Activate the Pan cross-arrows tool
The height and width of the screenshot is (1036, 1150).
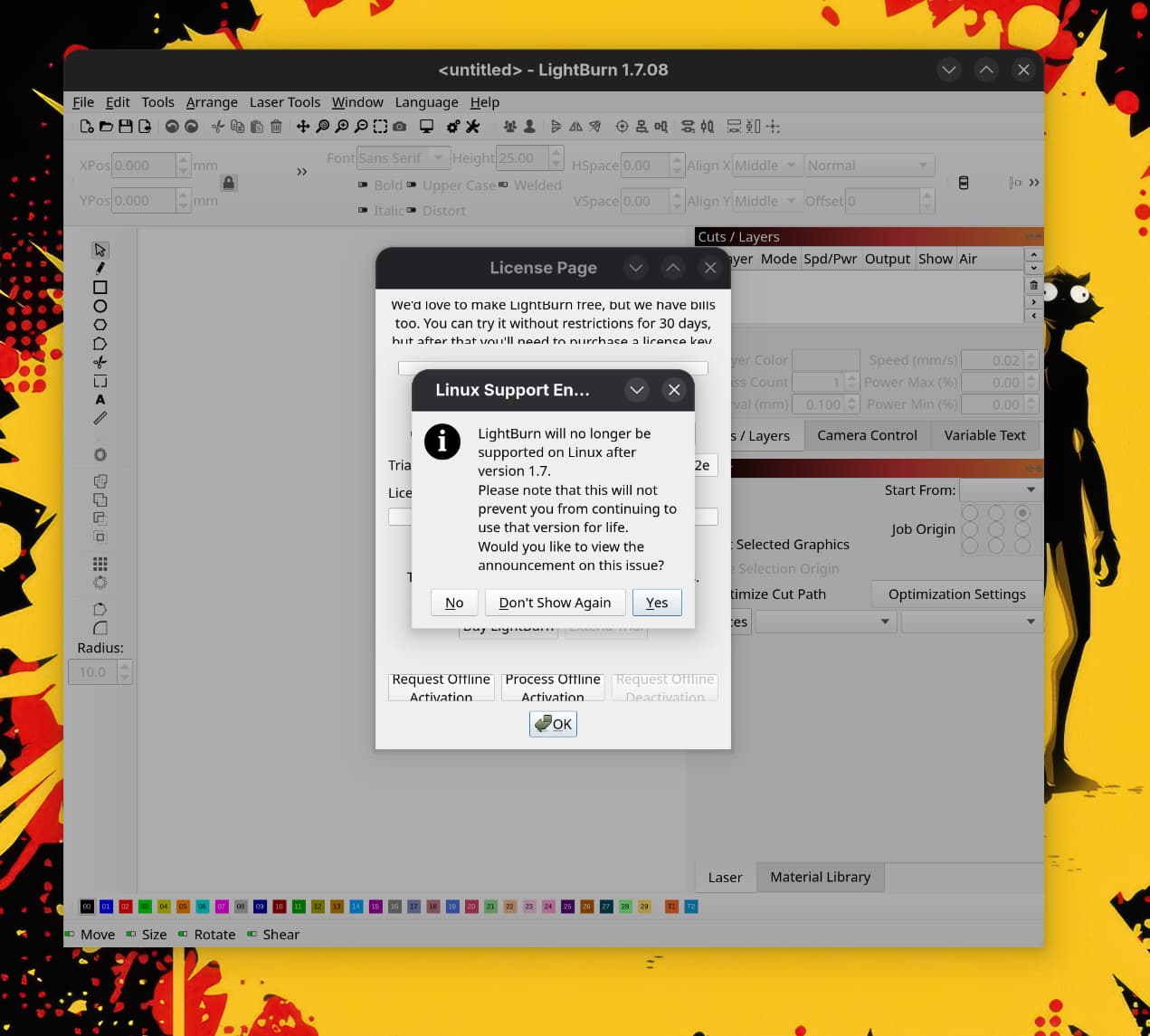tap(303, 127)
